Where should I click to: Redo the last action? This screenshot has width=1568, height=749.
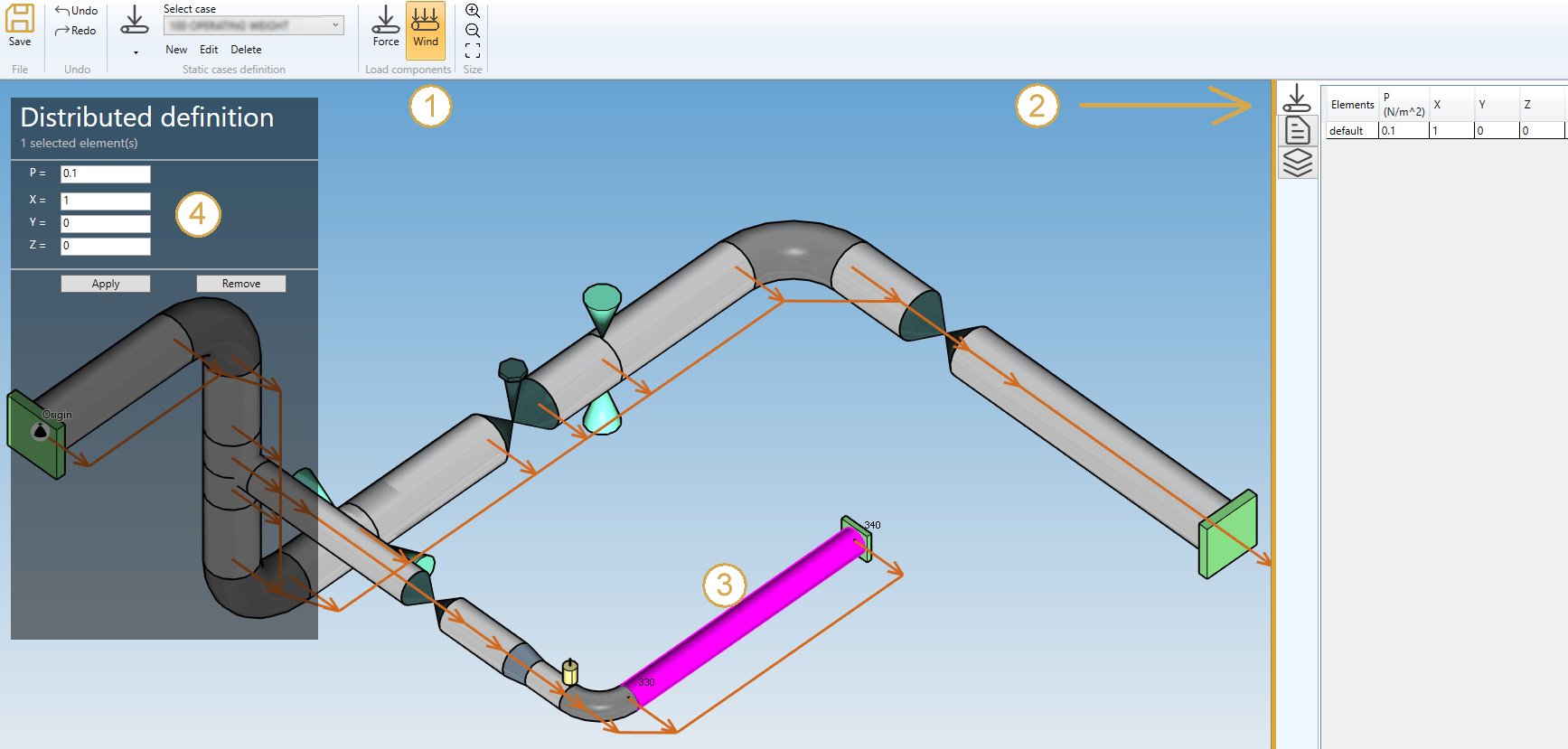point(76,31)
